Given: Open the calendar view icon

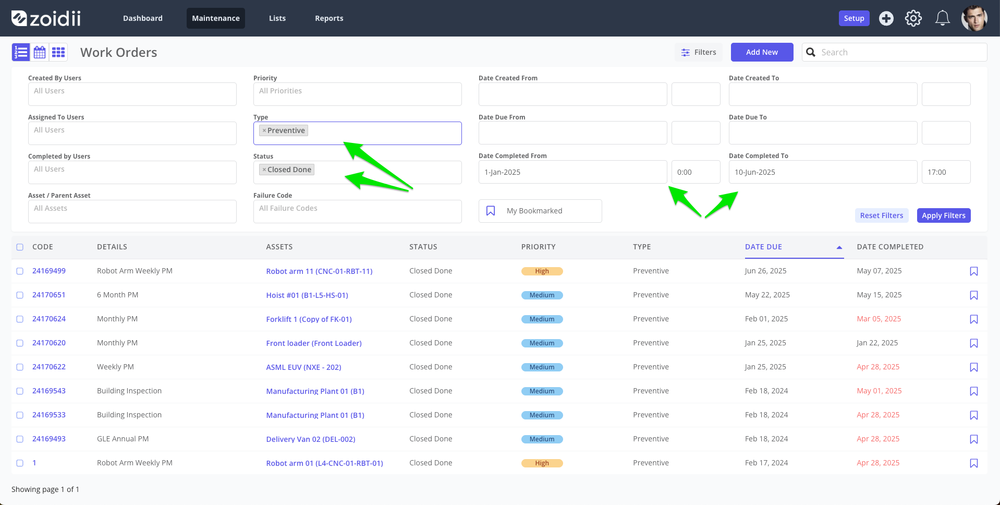Looking at the screenshot, I should [x=40, y=52].
